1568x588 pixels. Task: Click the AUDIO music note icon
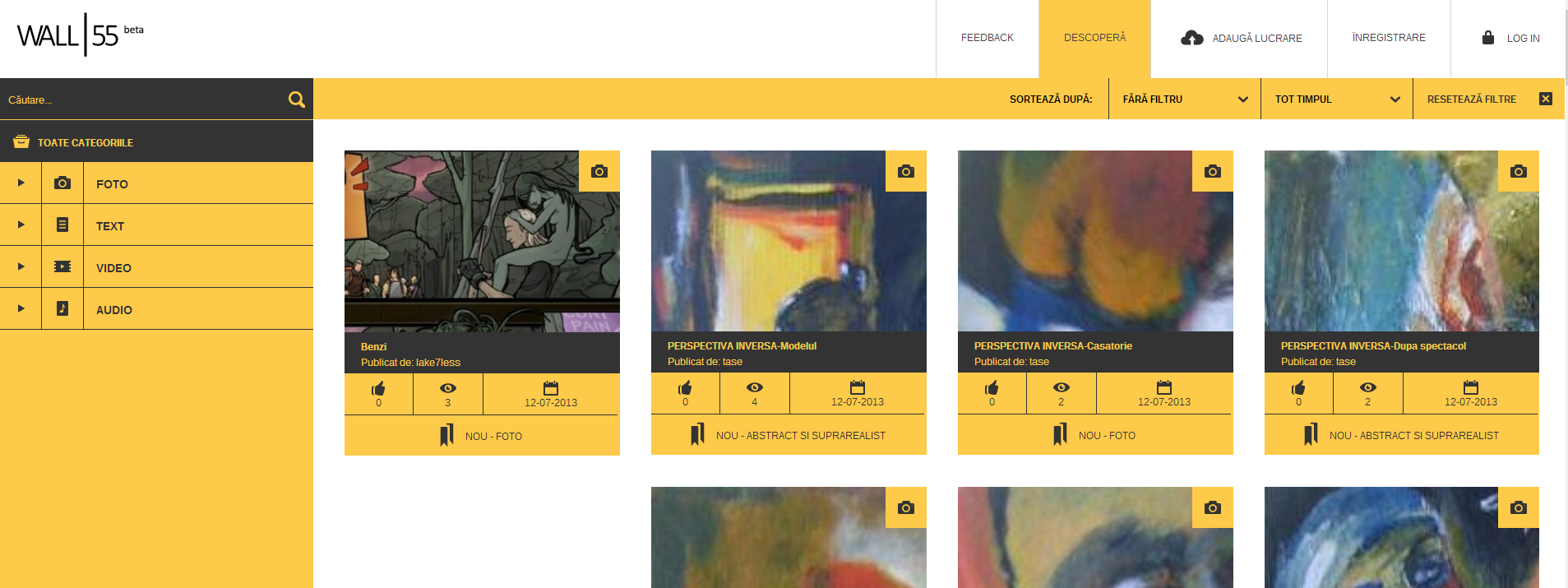(x=62, y=308)
